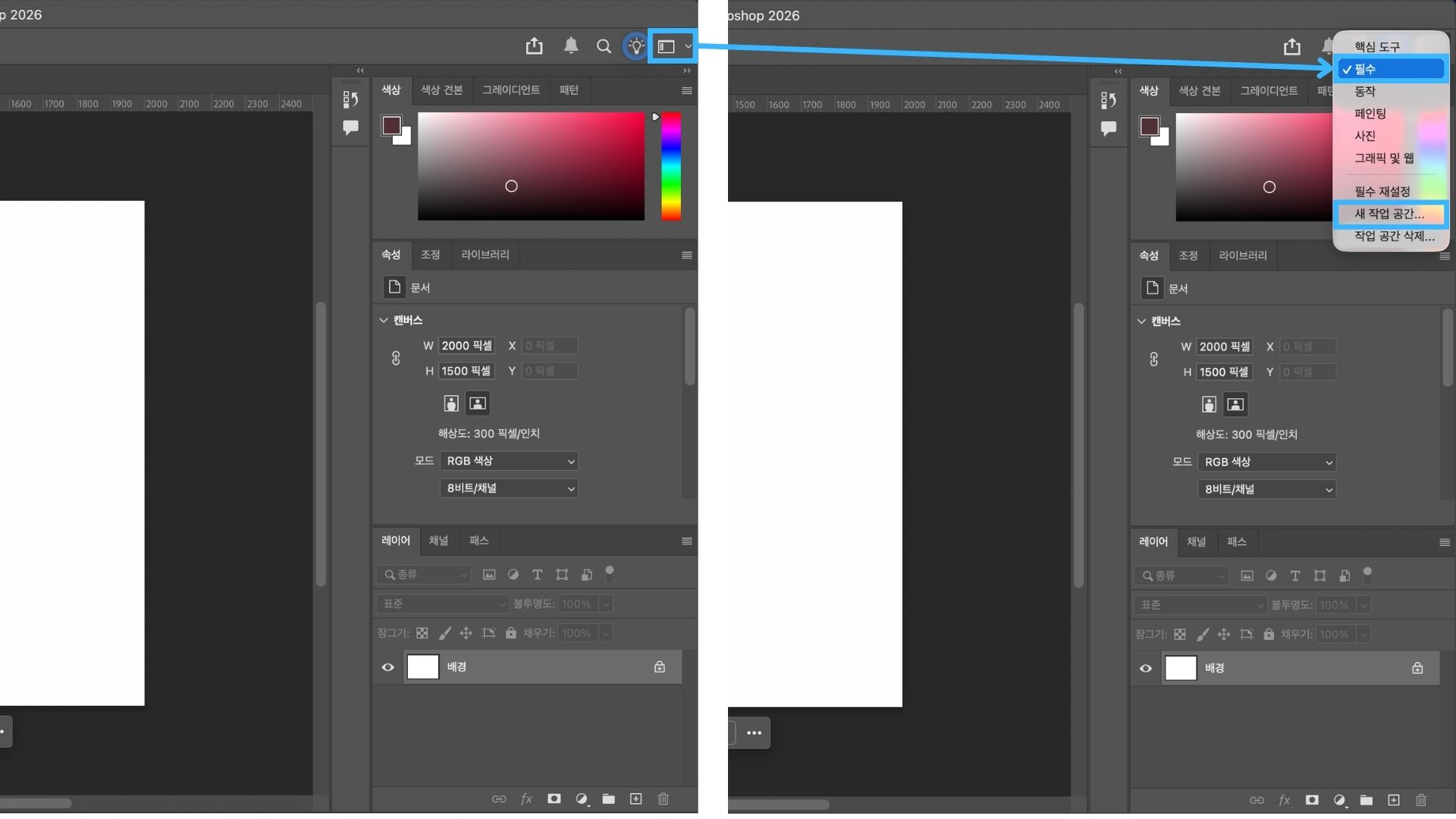Click the link layers icon in the left screenshot
This screenshot has height=819, width=1456.
click(499, 799)
